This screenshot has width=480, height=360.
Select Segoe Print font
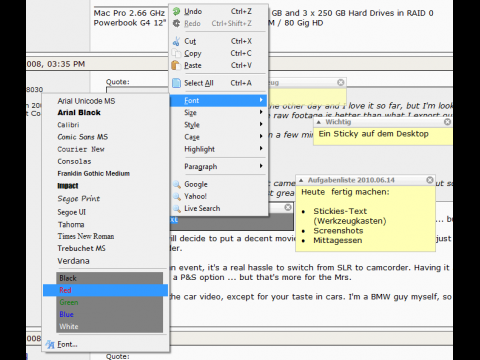(105, 199)
